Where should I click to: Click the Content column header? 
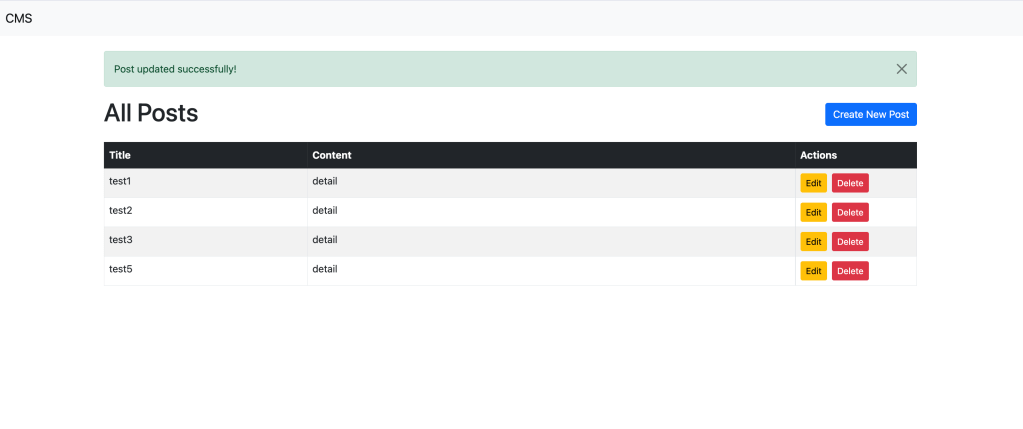click(331, 156)
